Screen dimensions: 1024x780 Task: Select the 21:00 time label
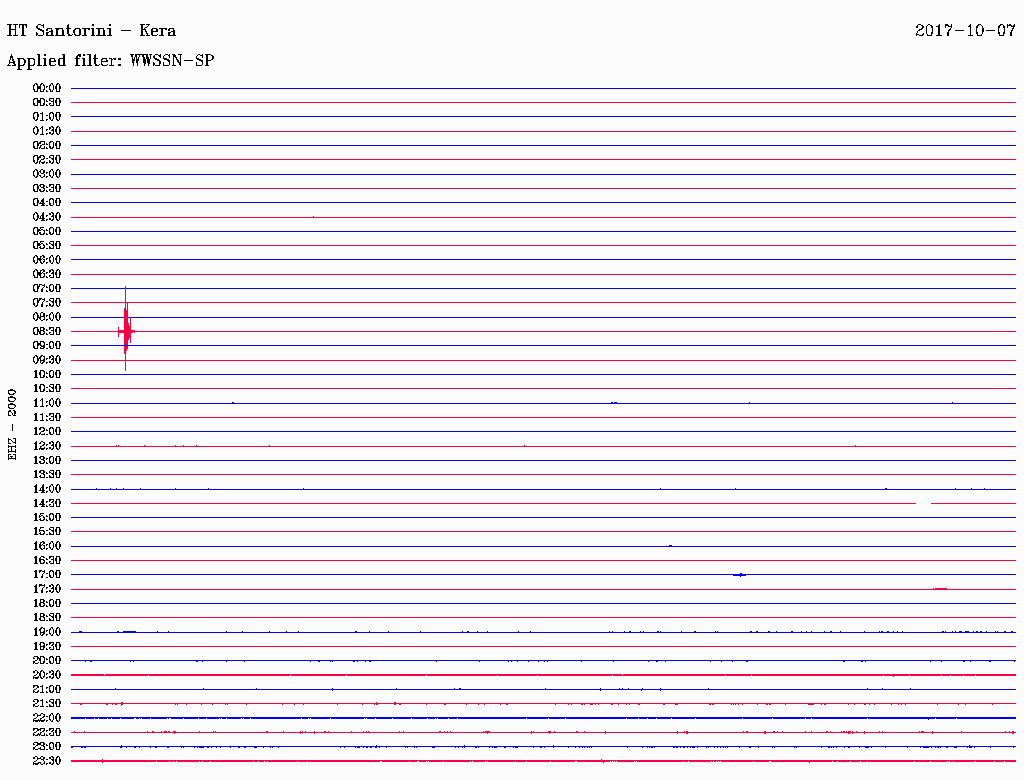pyautogui.click(x=47, y=689)
